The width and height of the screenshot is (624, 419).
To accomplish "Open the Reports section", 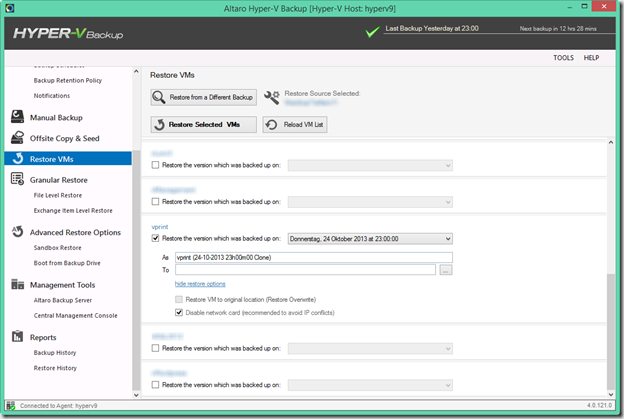I will (x=43, y=337).
